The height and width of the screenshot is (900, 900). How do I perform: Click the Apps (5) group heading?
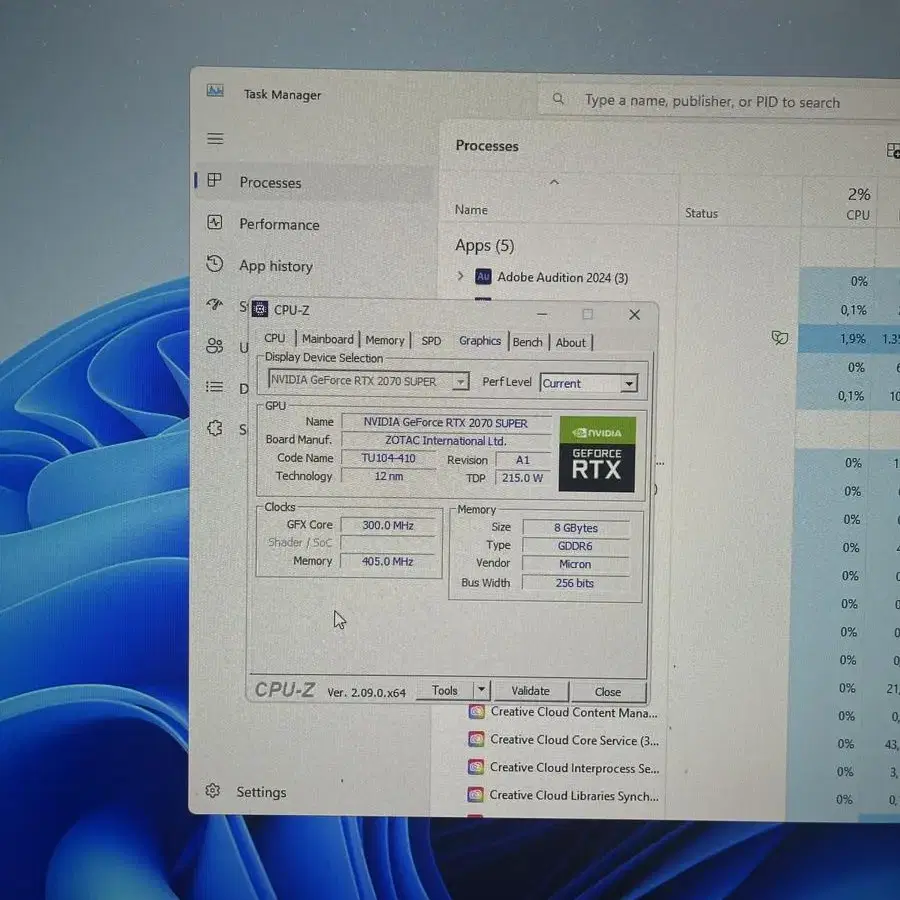(x=484, y=246)
